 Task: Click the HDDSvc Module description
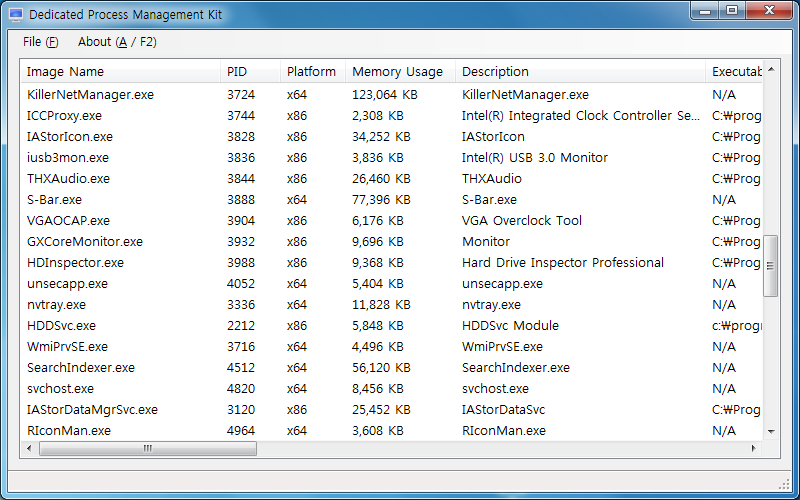510,326
